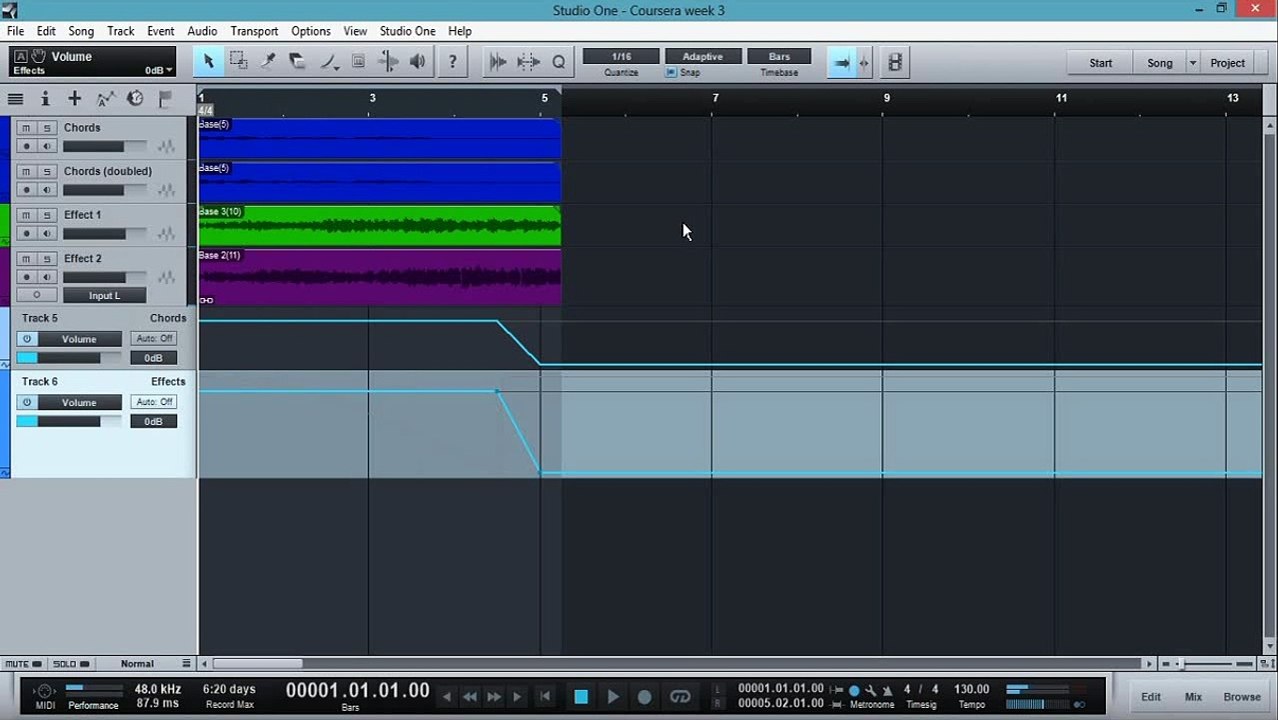Open Track 5 Auto: Off mode dropdown

coord(154,339)
